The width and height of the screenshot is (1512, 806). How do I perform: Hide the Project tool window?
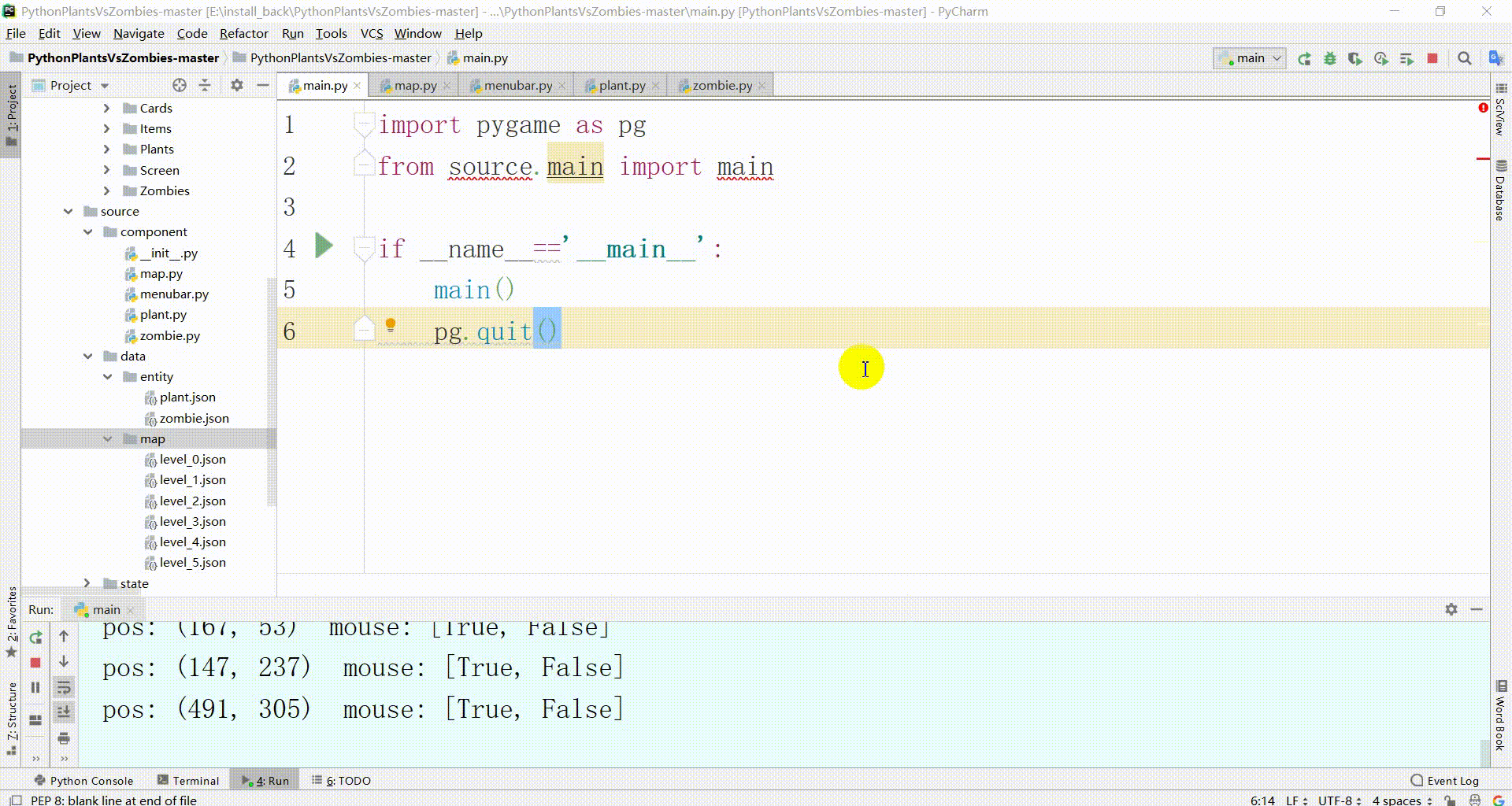click(263, 85)
